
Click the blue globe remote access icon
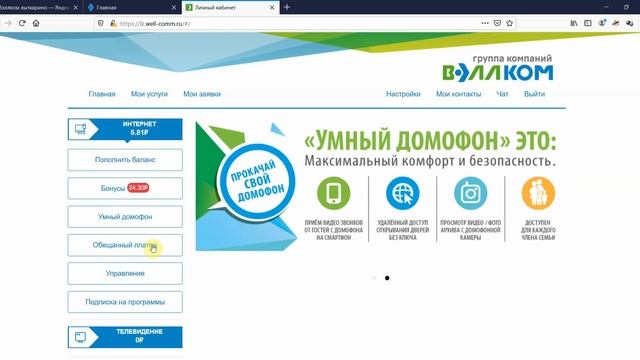402,193
